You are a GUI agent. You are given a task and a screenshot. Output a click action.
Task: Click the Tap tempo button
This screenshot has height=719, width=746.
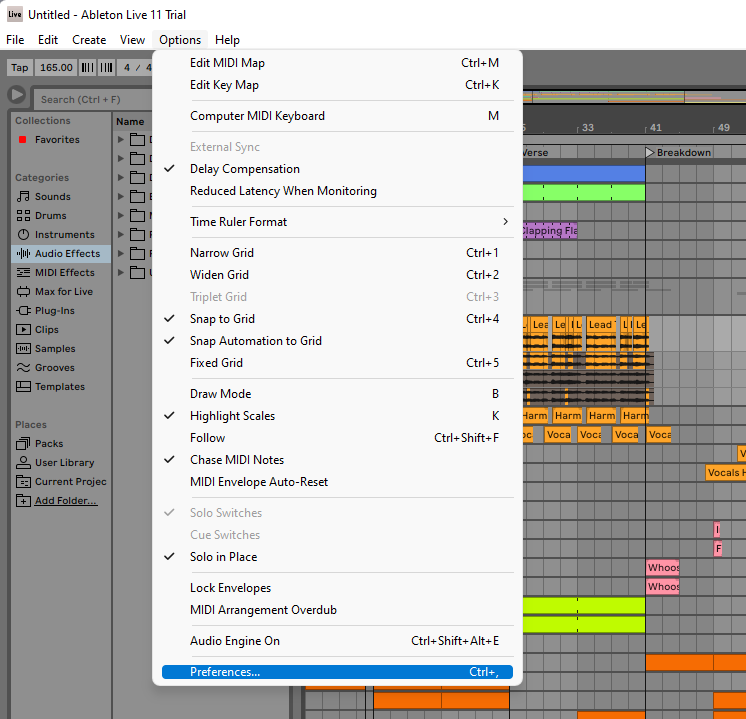(20, 68)
